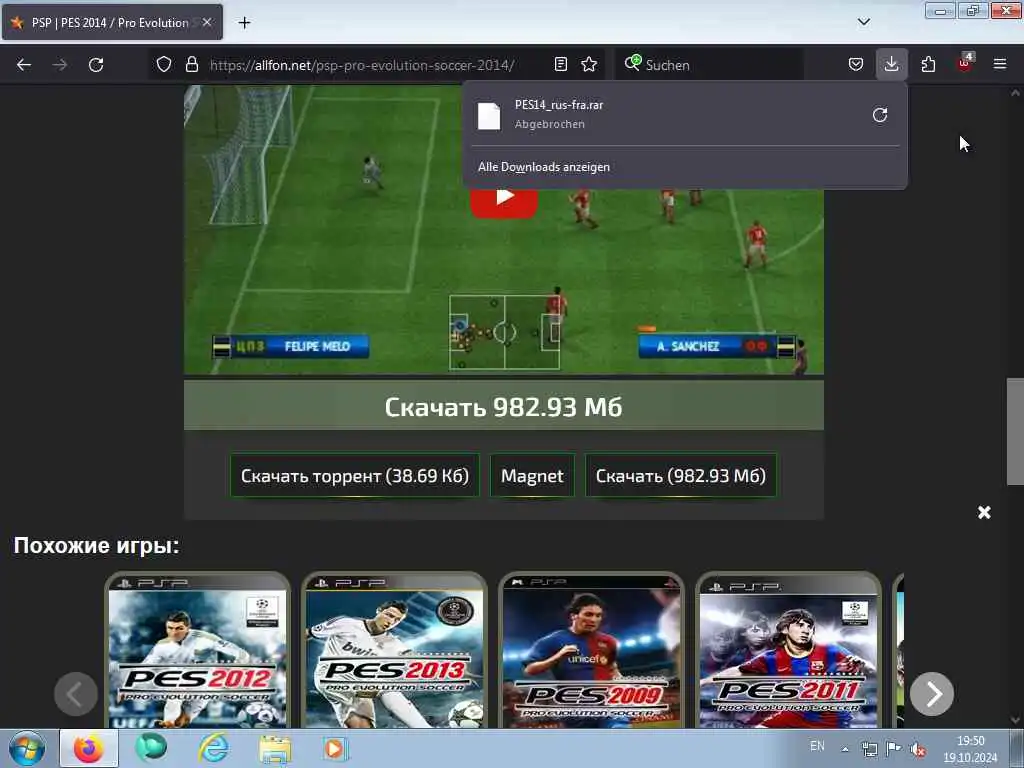The width and height of the screenshot is (1024, 768).
Task: Go back to the previous page
Action: point(24,65)
